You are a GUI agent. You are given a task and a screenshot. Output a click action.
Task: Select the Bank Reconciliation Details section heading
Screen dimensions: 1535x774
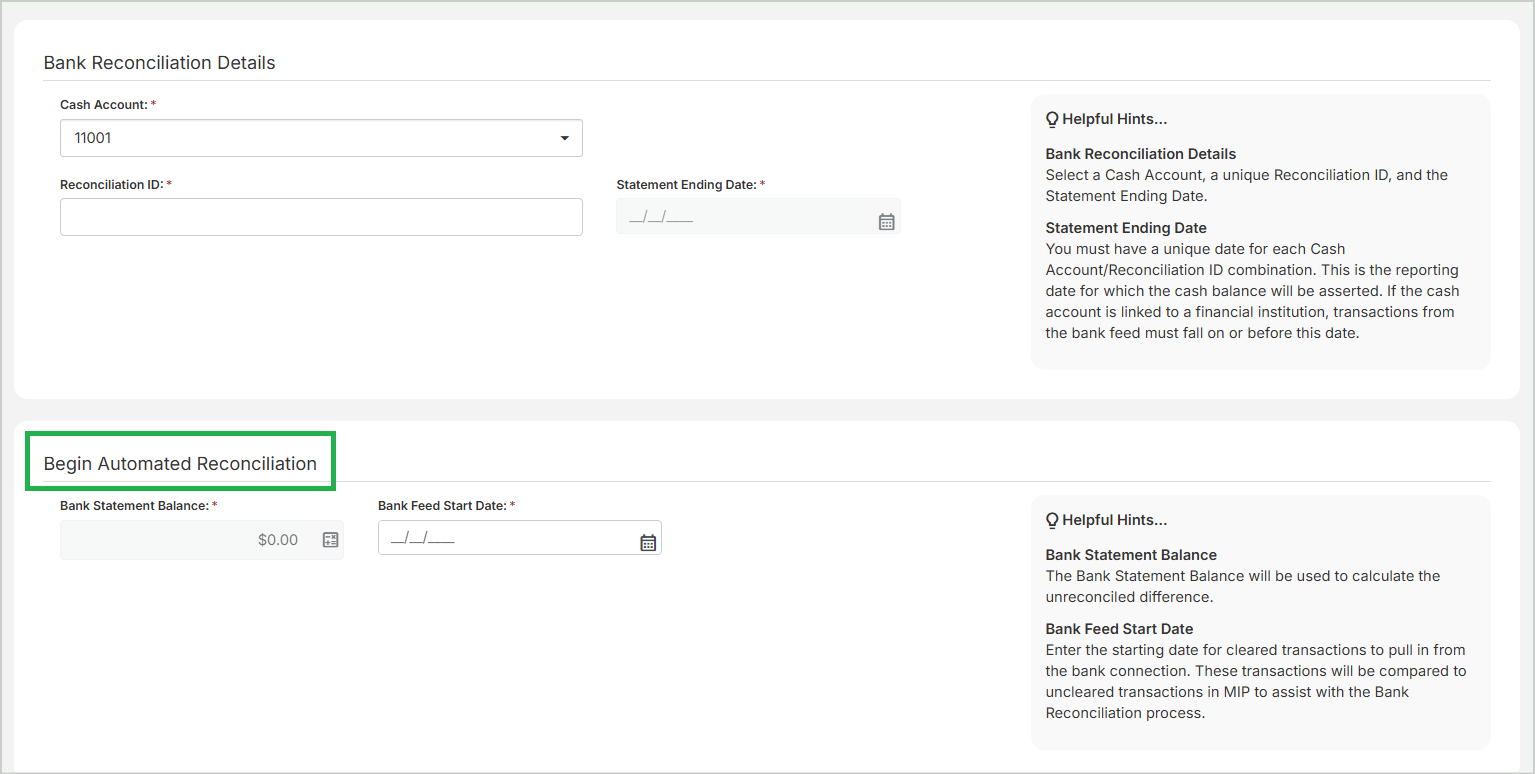pos(159,63)
